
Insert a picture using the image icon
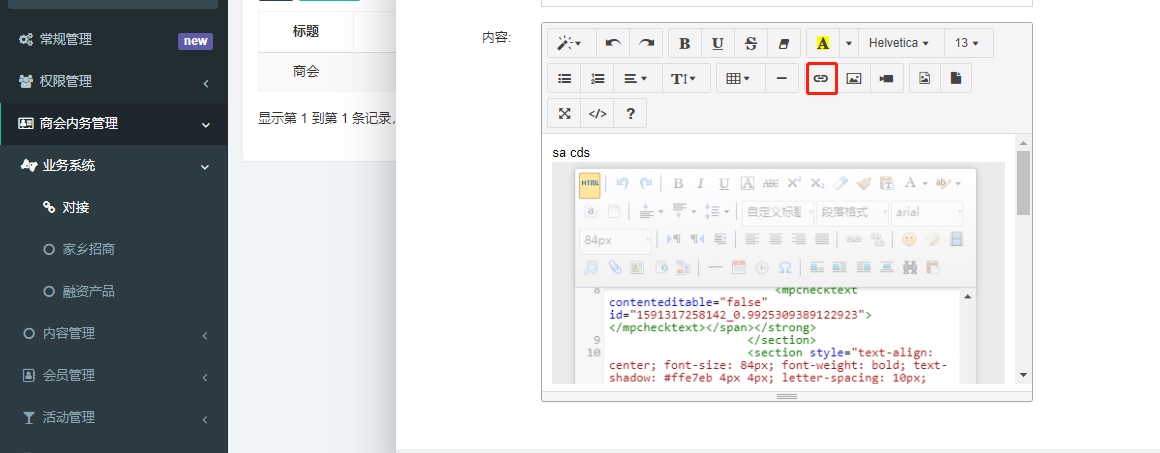point(854,78)
